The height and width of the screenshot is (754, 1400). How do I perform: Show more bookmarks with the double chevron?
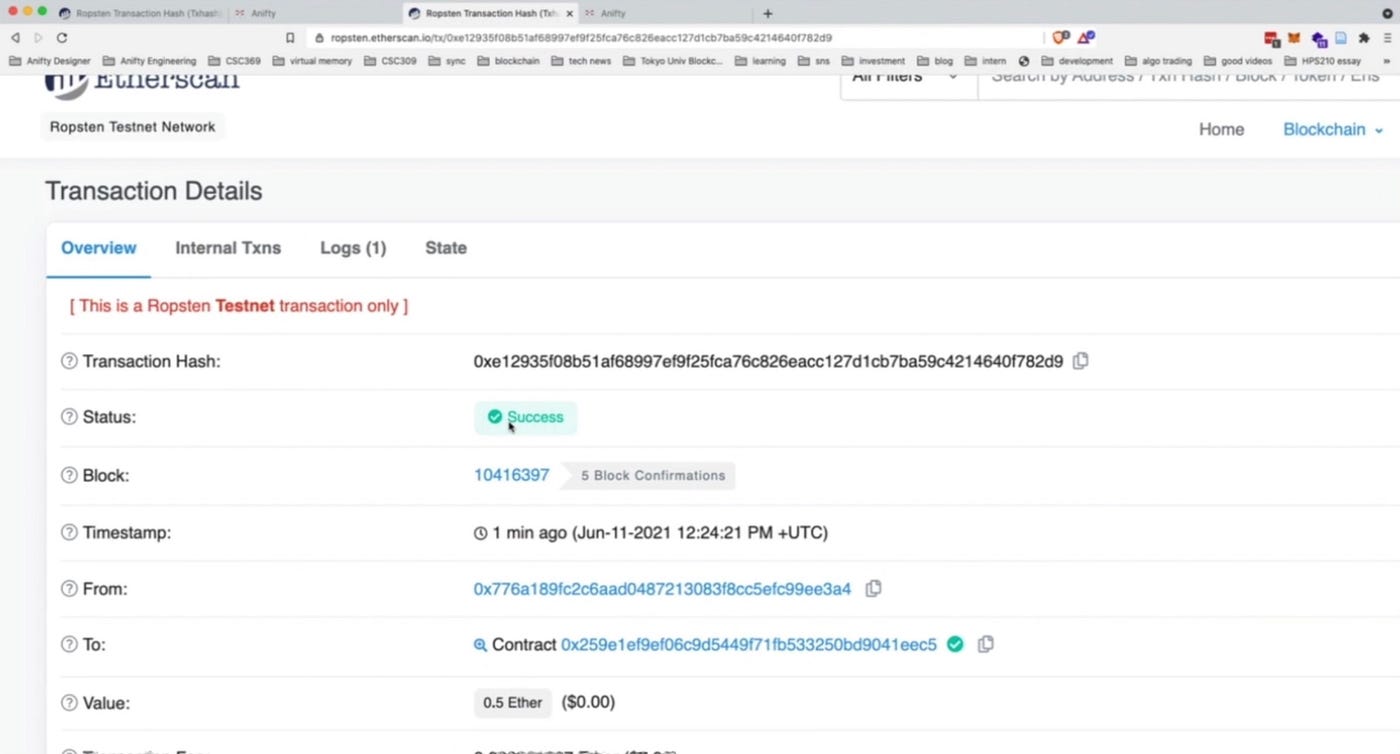click(x=1386, y=61)
